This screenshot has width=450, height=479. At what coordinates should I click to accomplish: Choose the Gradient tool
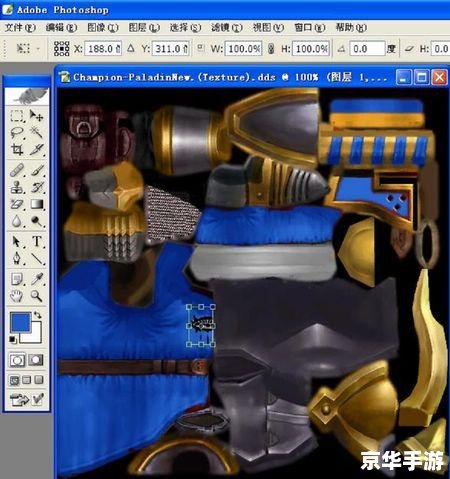37,204
